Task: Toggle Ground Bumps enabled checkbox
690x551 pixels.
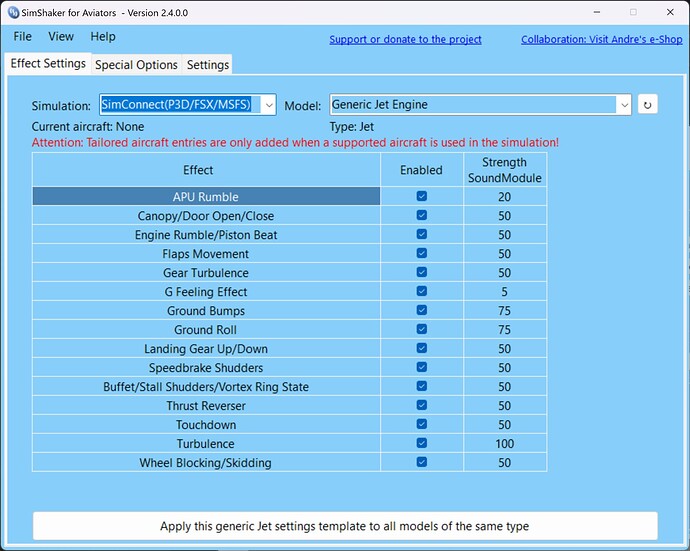Action: point(422,310)
